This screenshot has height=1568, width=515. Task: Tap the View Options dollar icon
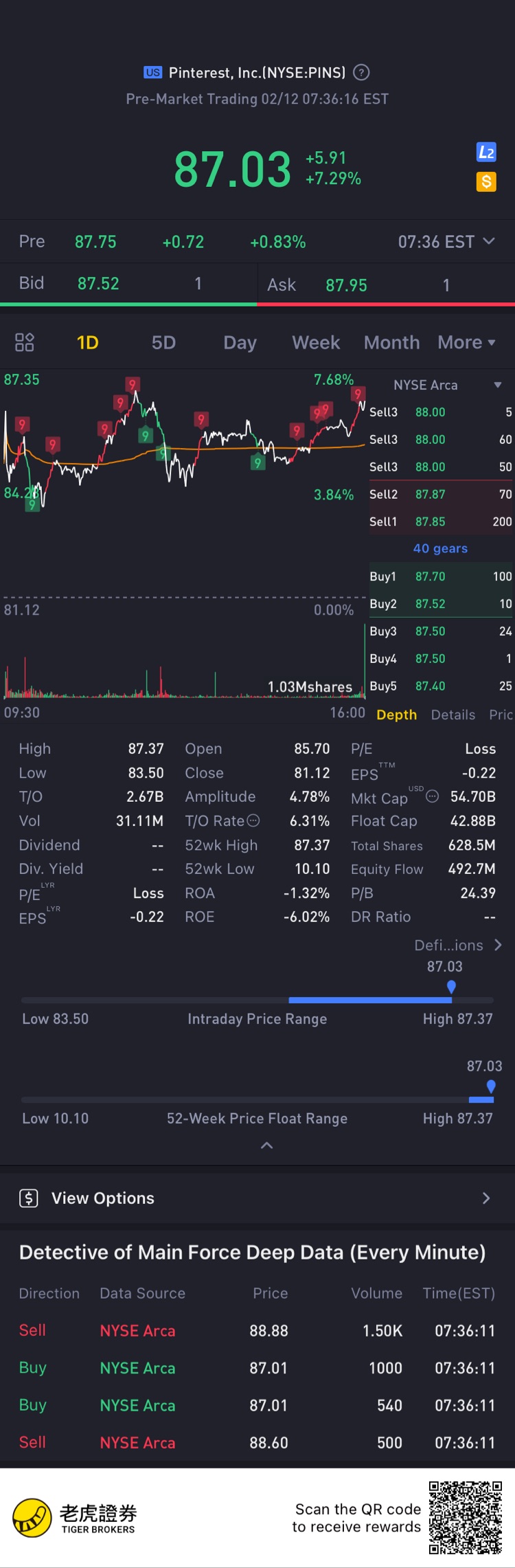pyautogui.click(x=29, y=1198)
